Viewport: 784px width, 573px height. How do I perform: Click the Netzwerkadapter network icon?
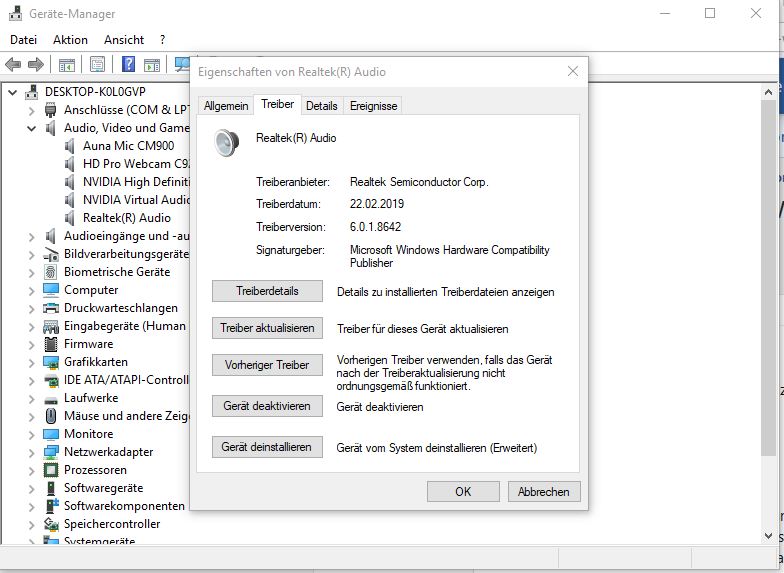pos(50,452)
